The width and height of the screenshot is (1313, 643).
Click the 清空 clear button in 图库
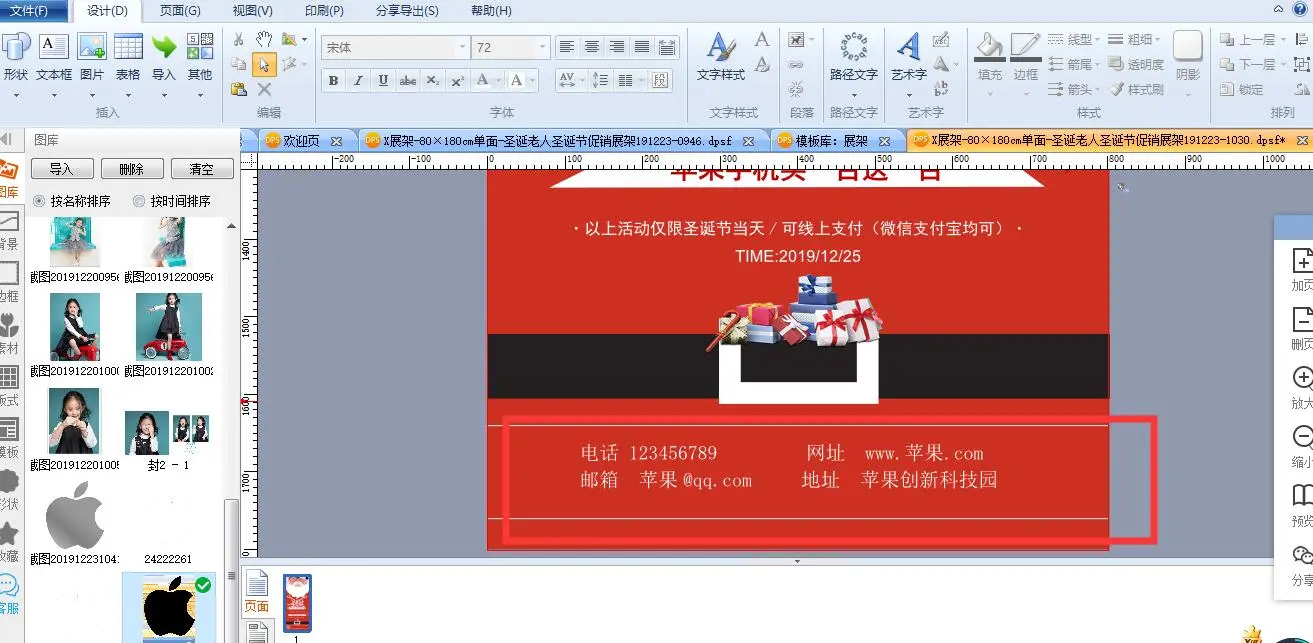tap(201, 169)
